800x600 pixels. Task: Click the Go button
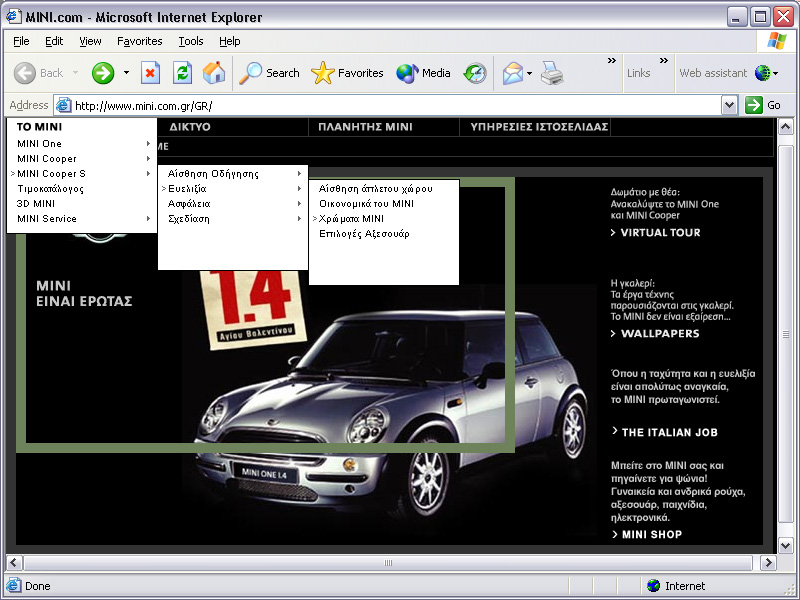click(763, 105)
